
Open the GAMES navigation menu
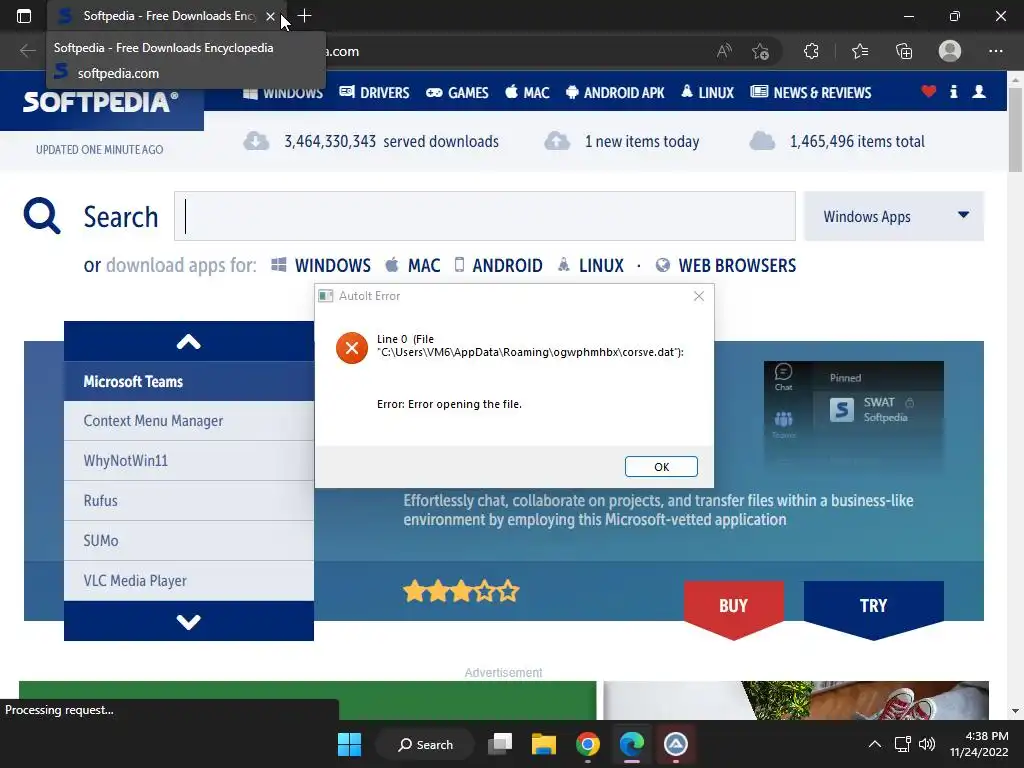(457, 93)
